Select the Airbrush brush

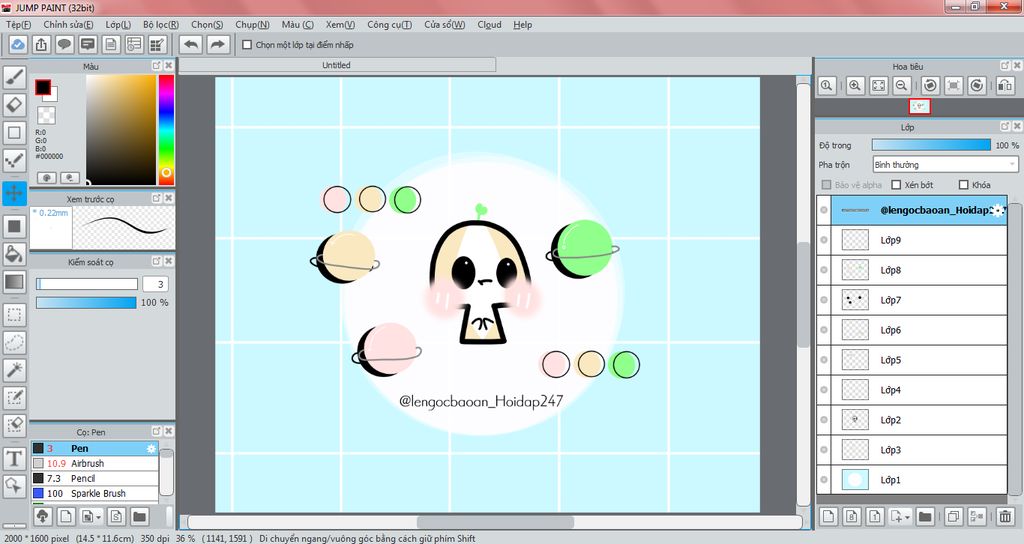pos(95,464)
